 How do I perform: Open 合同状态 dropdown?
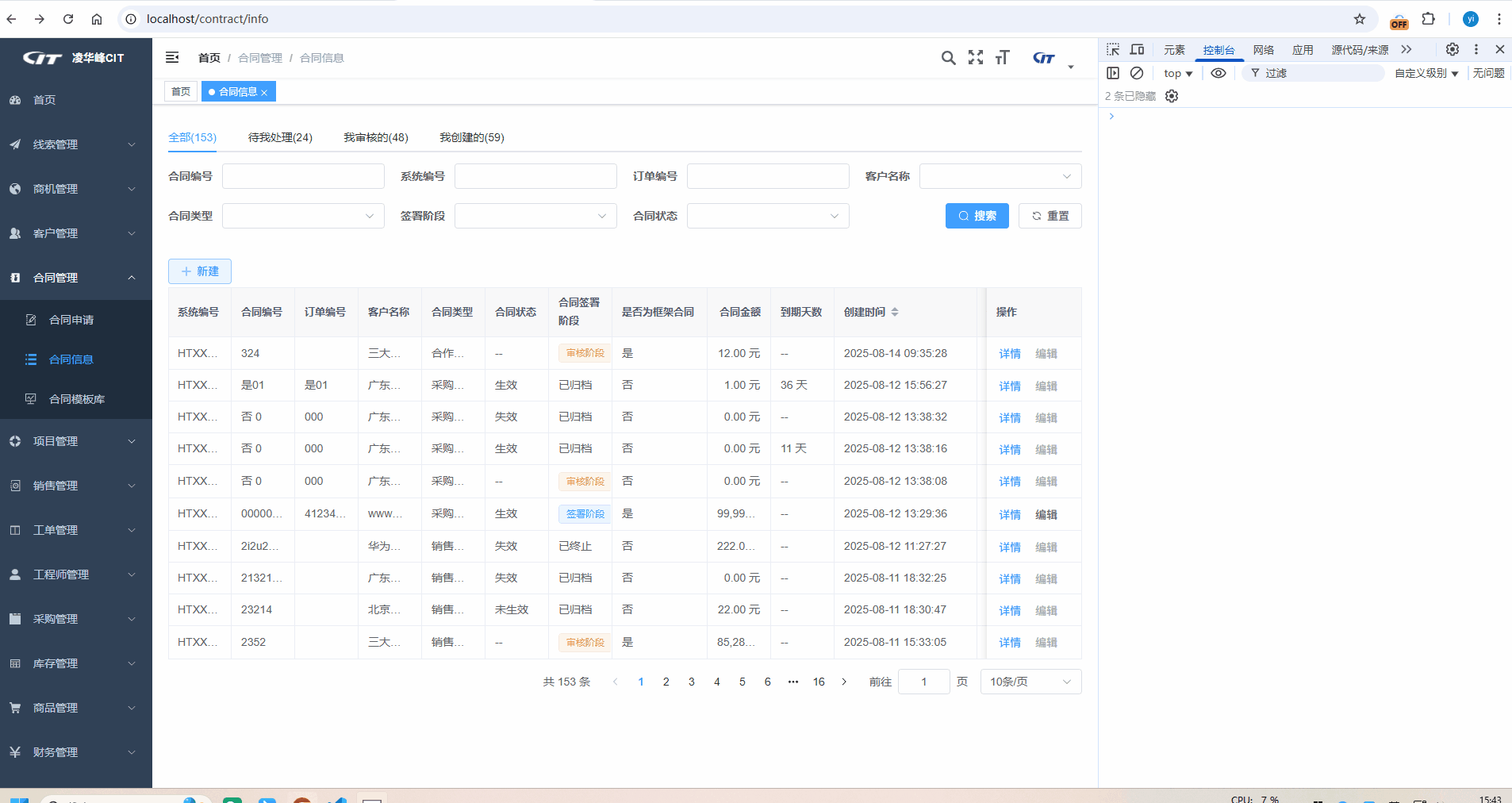(768, 216)
